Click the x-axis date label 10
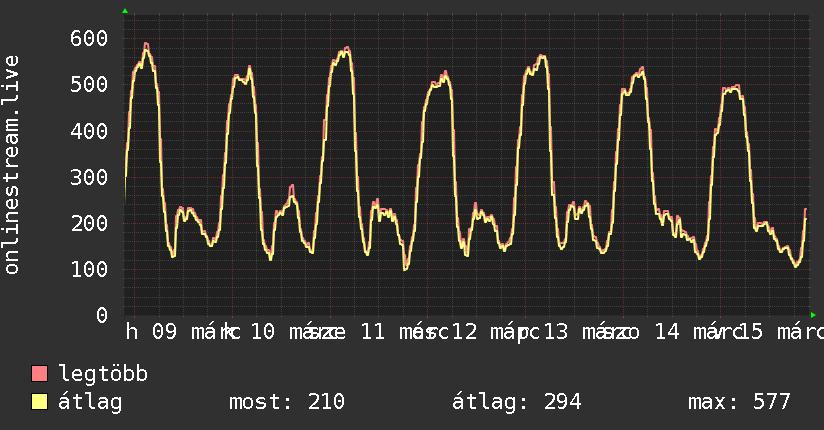 tap(262, 332)
